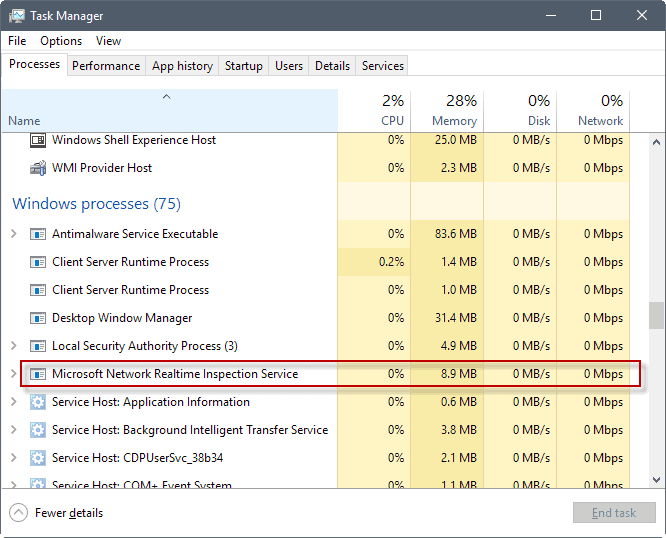
Task: Open the Options menu
Action: point(61,41)
